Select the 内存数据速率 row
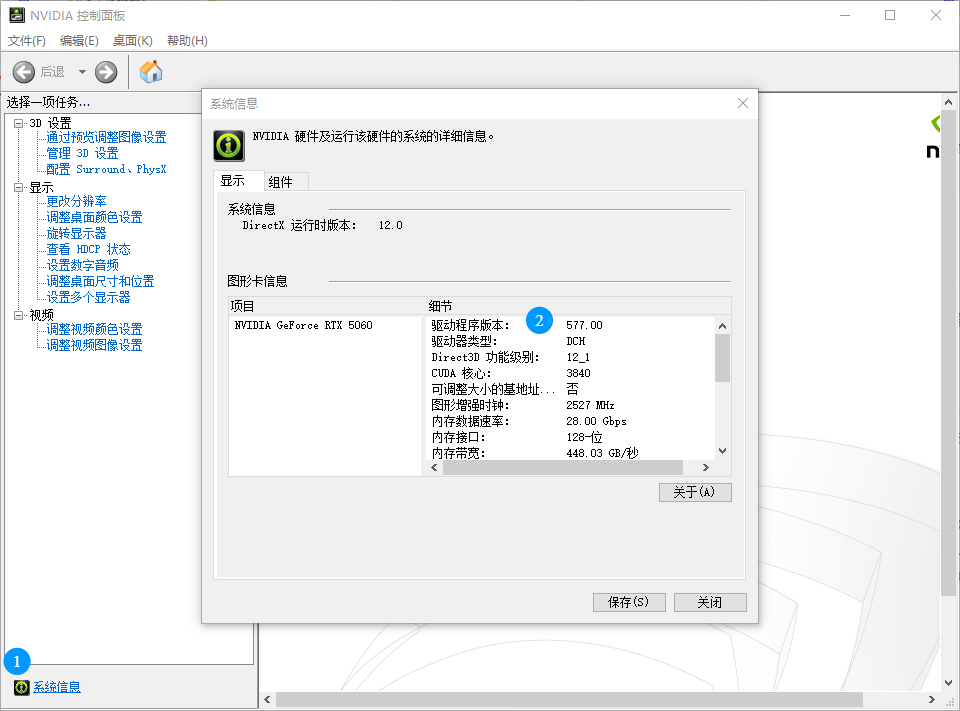This screenshot has height=711, width=960. [569, 421]
